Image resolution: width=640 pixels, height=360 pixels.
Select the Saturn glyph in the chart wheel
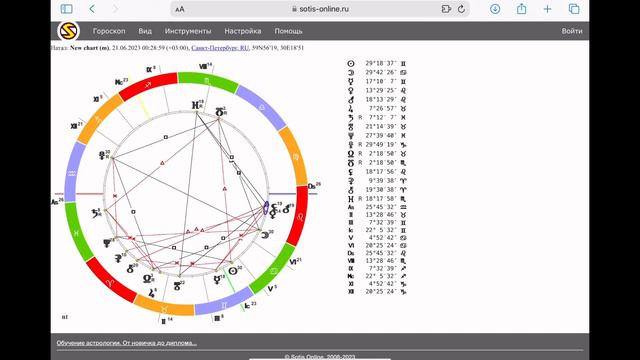click(x=96, y=213)
